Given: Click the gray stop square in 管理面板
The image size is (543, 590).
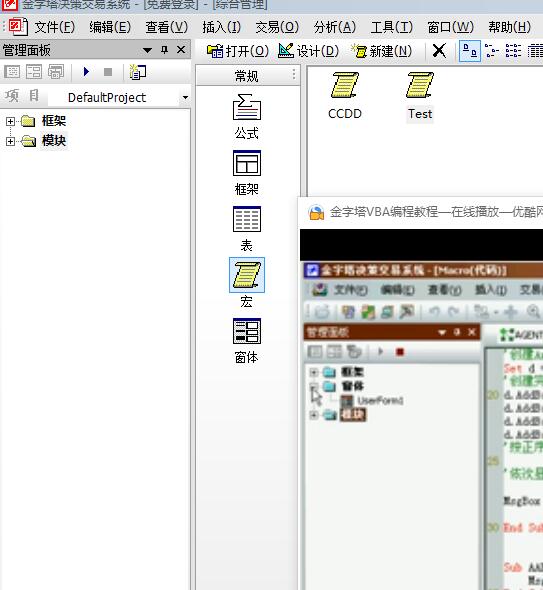Looking at the screenshot, I should [x=108, y=72].
